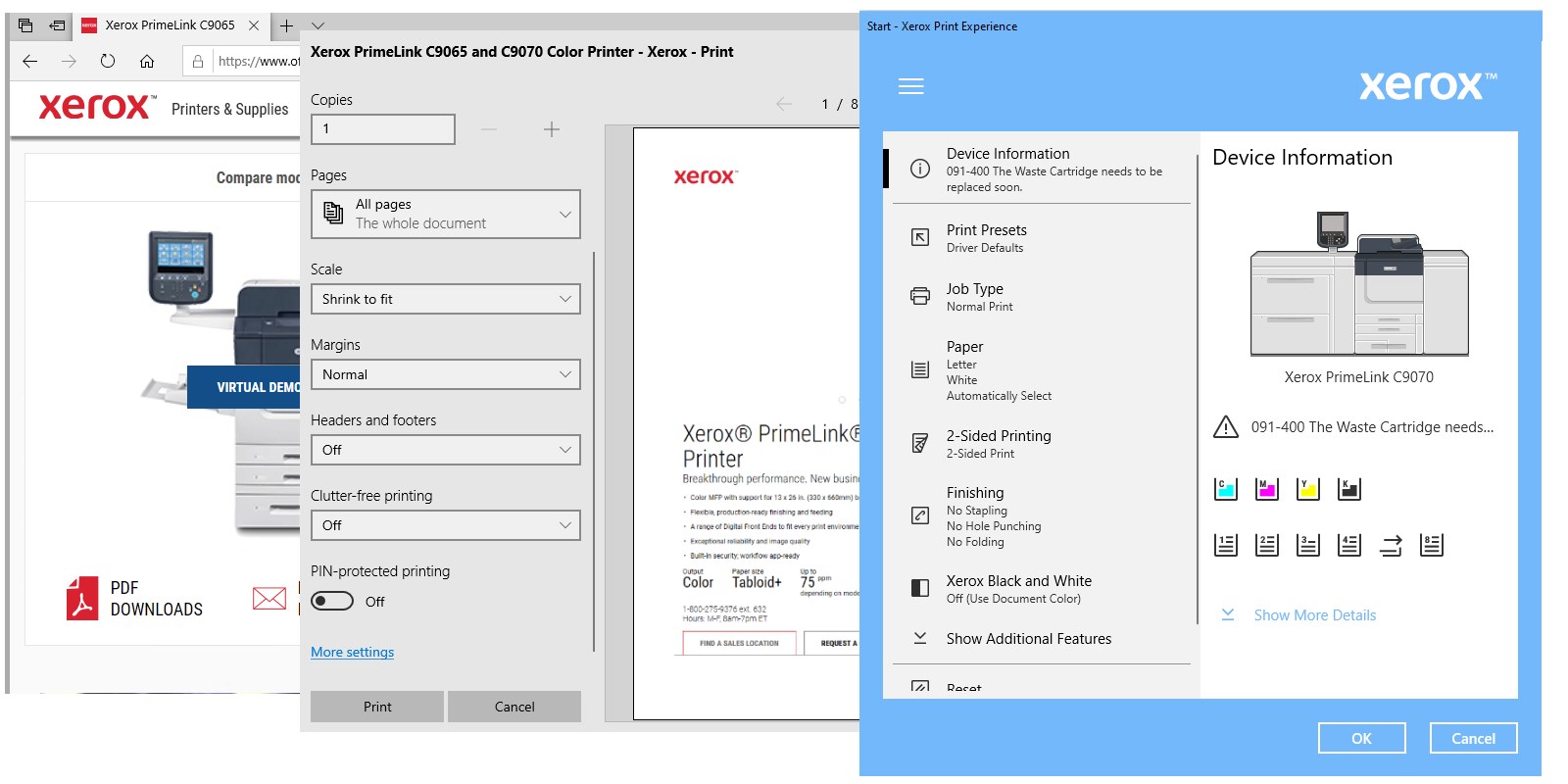Click the red envelope email icon
Viewport: 1568px width, 784px height.
269,598
